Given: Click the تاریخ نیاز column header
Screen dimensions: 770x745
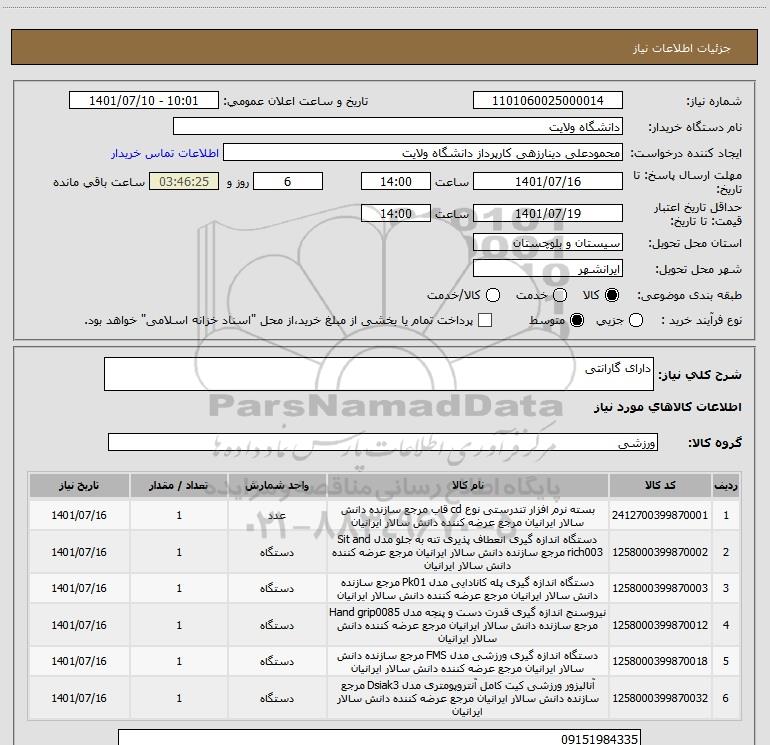Looking at the screenshot, I should point(79,485).
